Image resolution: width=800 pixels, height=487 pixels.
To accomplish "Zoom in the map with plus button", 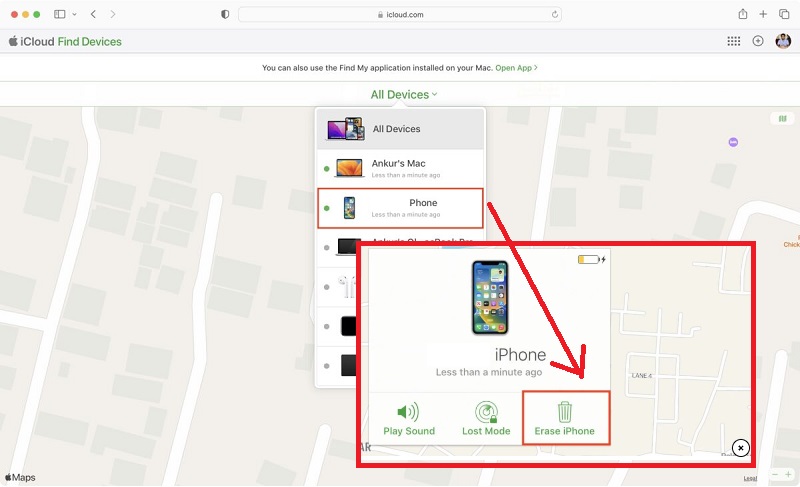I will [790, 473].
